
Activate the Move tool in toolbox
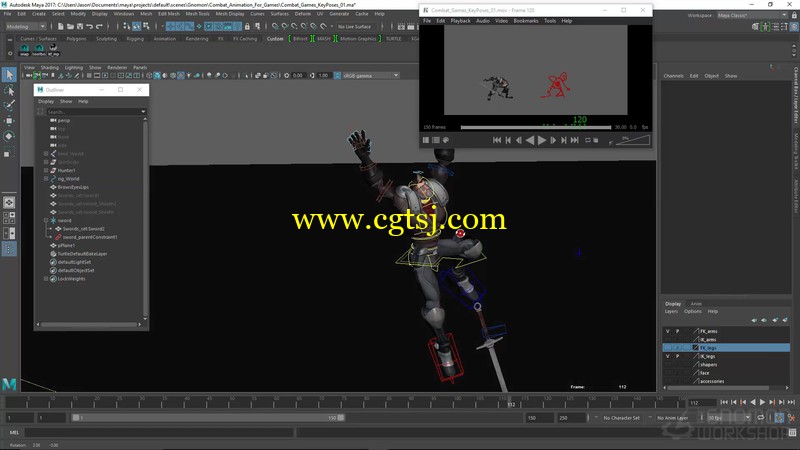[9, 121]
